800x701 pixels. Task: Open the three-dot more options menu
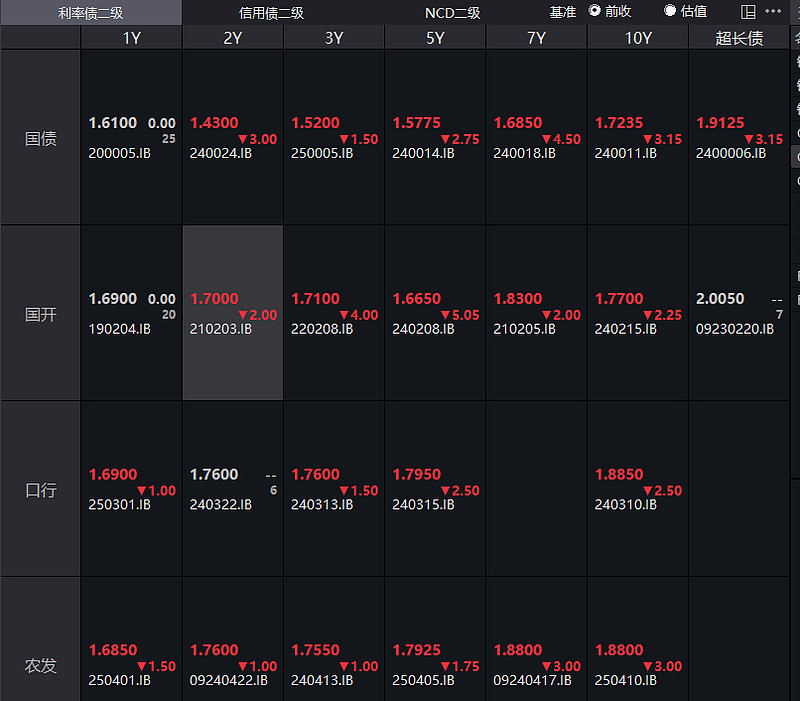[x=774, y=12]
